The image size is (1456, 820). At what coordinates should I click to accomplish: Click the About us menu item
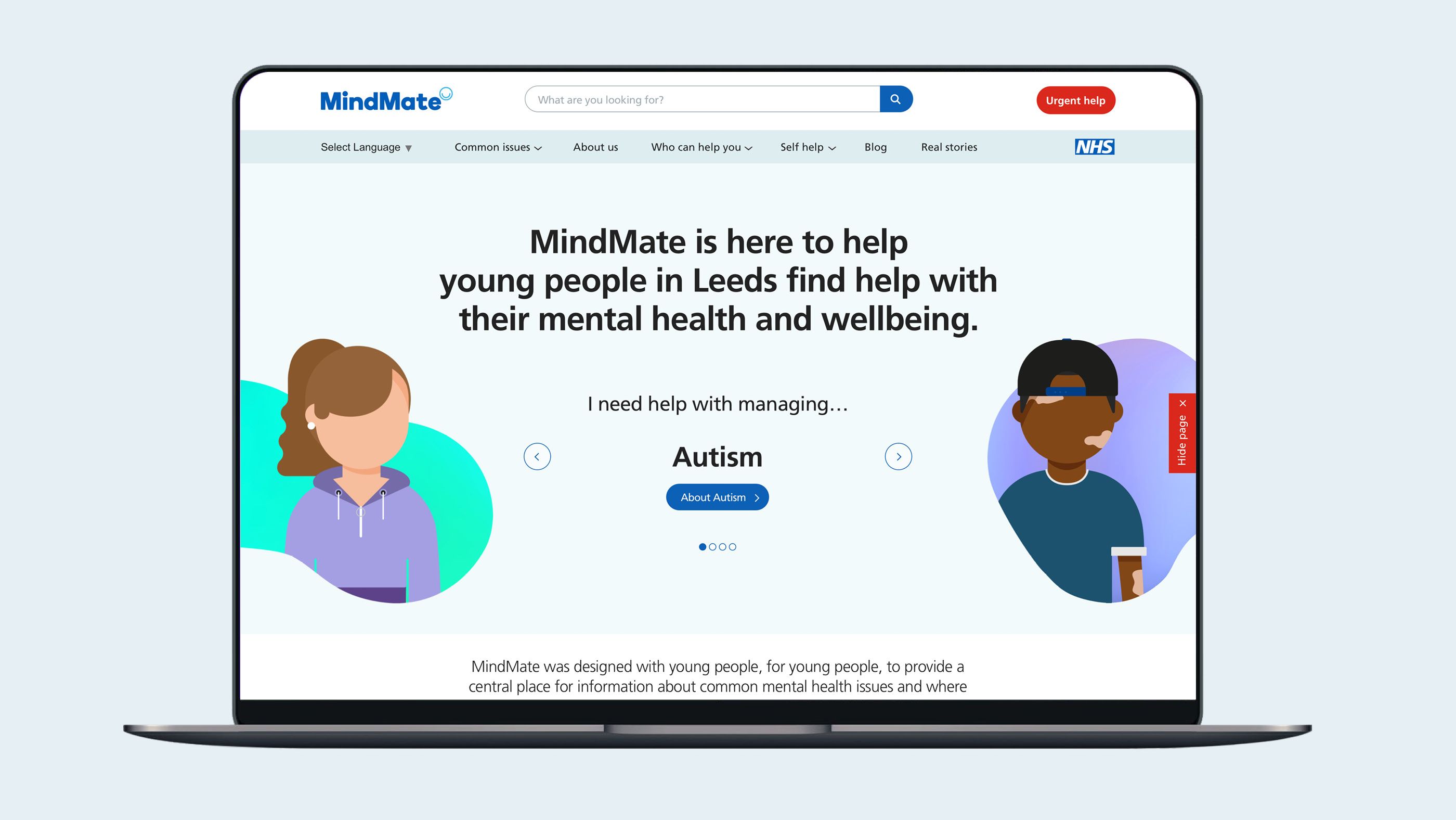point(595,147)
